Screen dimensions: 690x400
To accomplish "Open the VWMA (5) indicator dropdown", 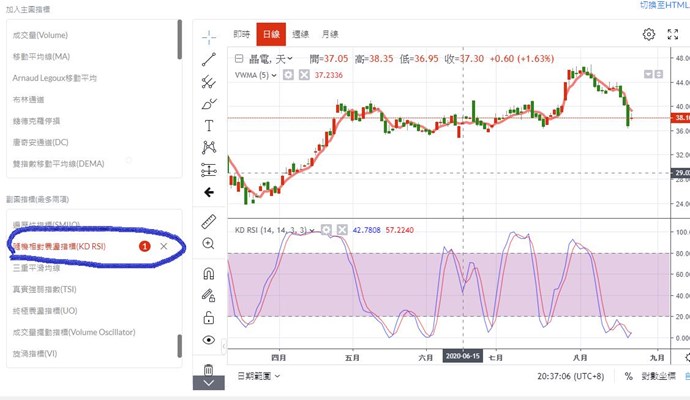I will click(275, 74).
